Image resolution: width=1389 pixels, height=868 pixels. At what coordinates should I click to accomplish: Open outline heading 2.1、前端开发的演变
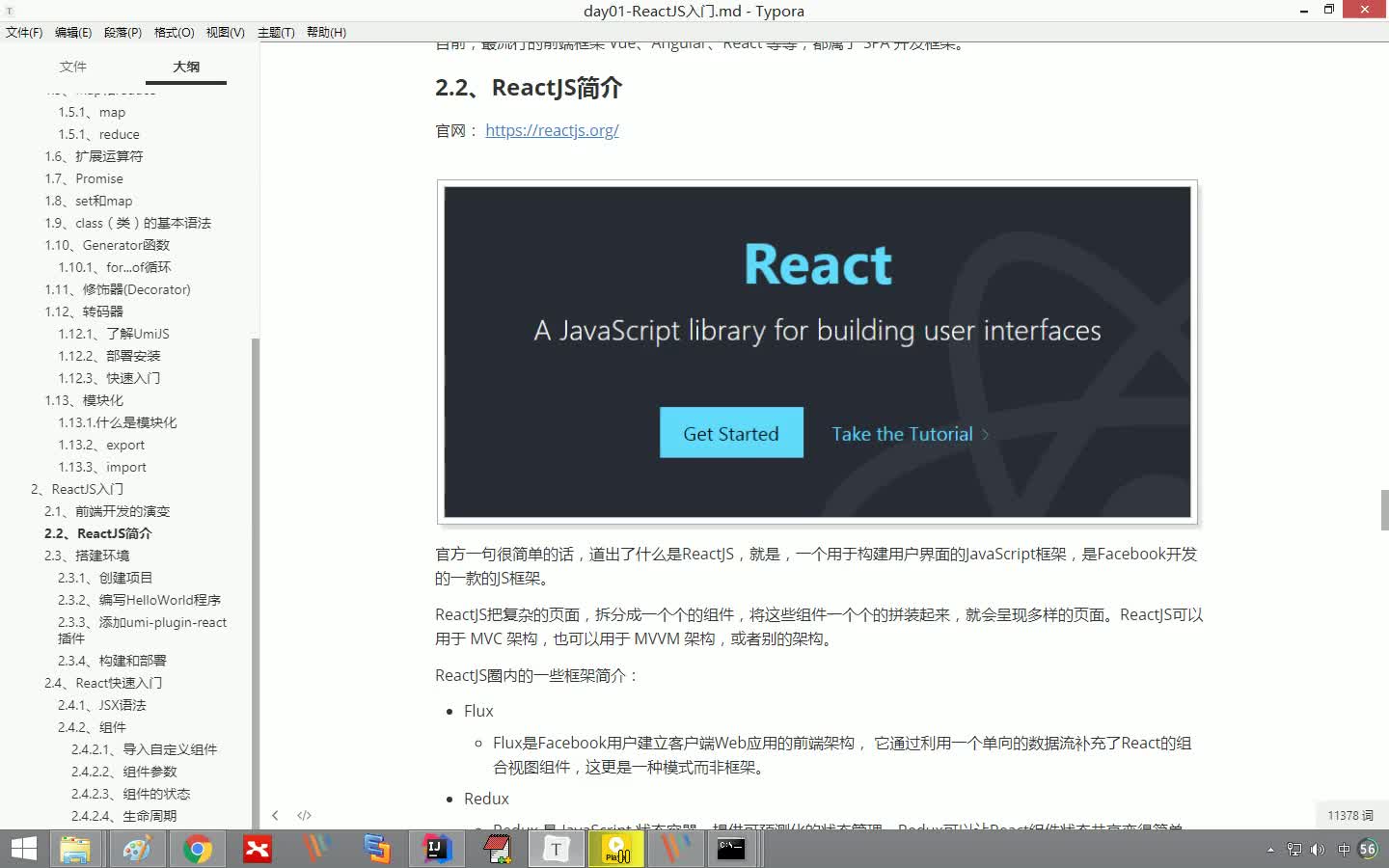pyautogui.click(x=107, y=511)
